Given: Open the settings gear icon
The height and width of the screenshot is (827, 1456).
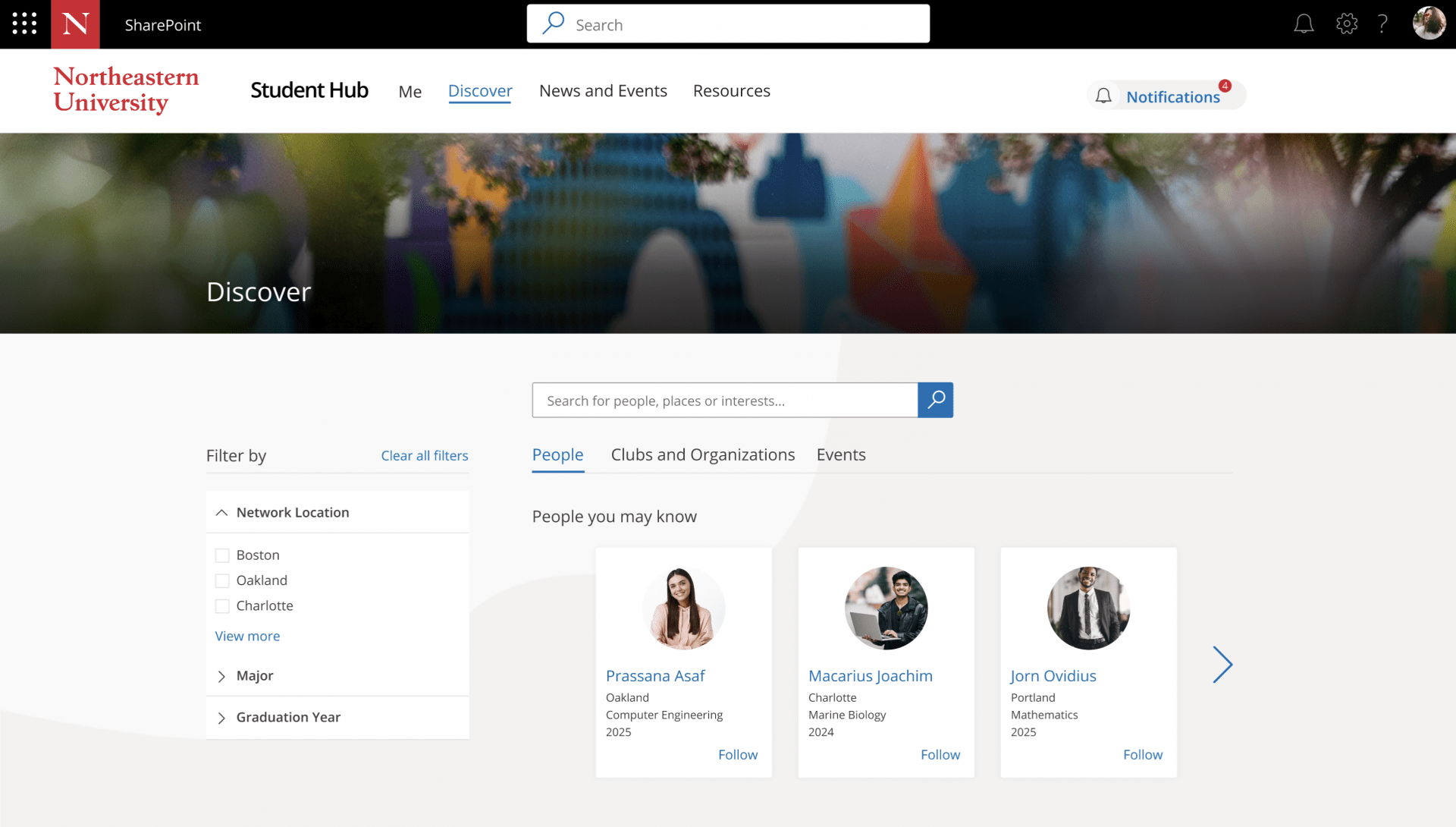Looking at the screenshot, I should (1346, 24).
